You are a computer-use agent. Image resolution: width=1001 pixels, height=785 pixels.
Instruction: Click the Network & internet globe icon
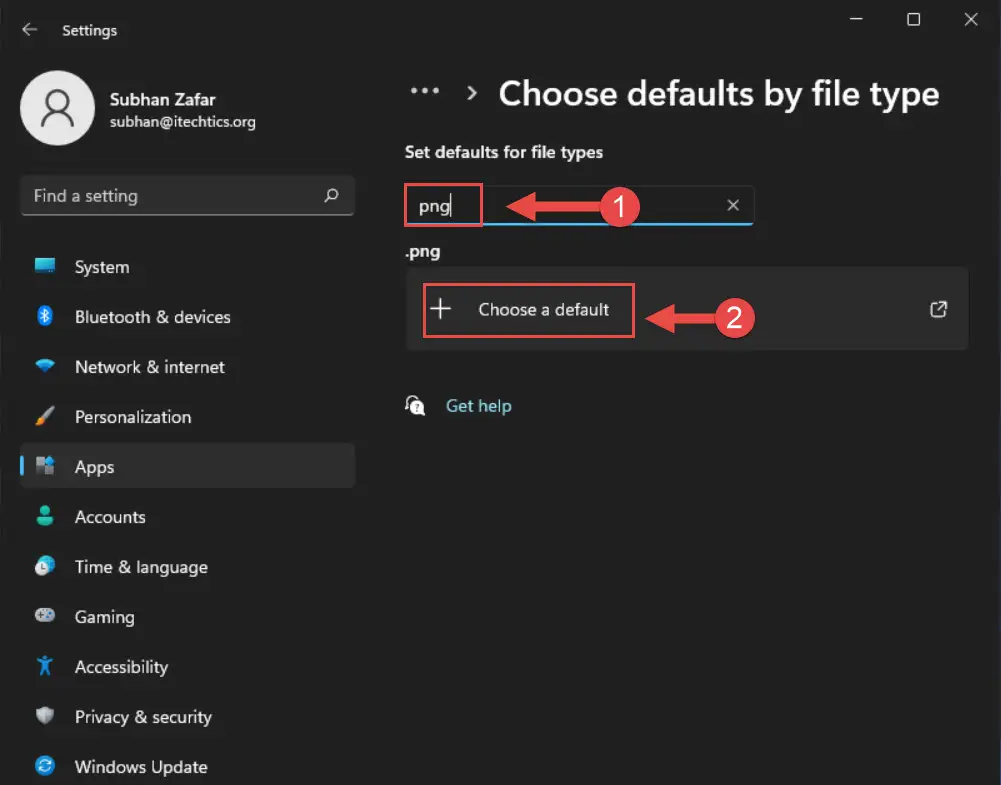pyautogui.click(x=45, y=367)
